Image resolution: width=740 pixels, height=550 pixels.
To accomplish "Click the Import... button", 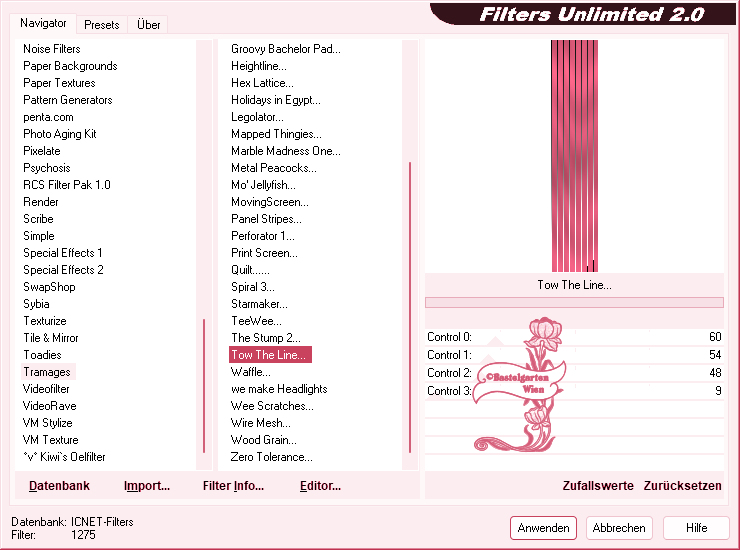I will click(147, 486).
